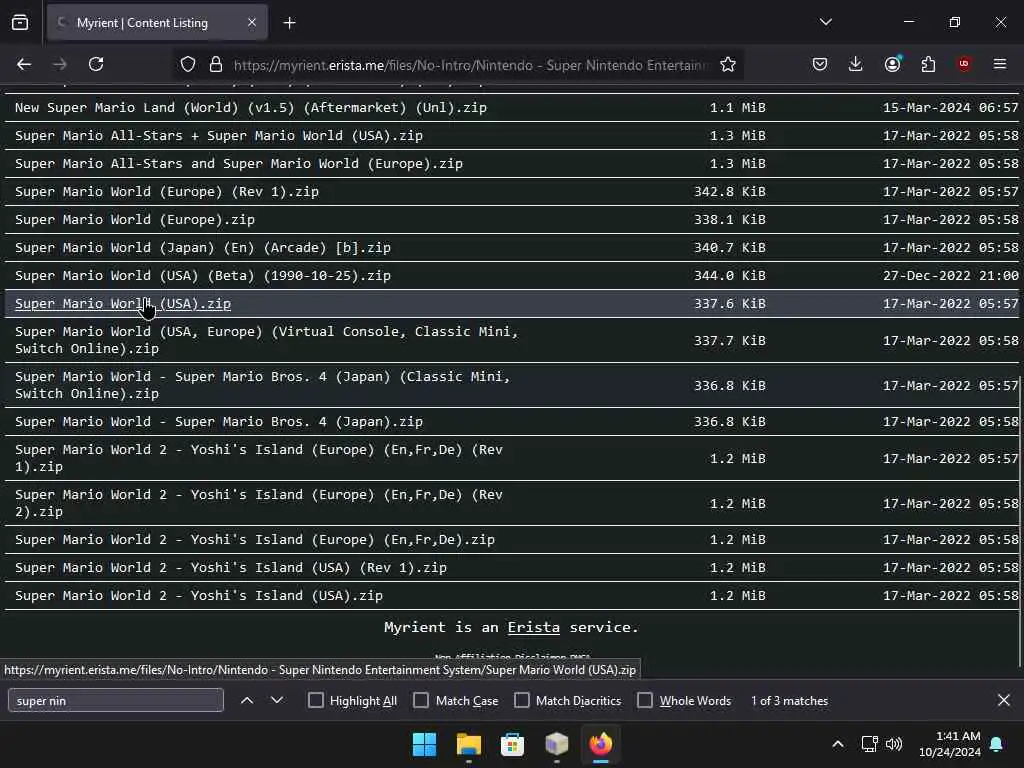Download Super Mario World (Europe).zip

tap(135, 220)
